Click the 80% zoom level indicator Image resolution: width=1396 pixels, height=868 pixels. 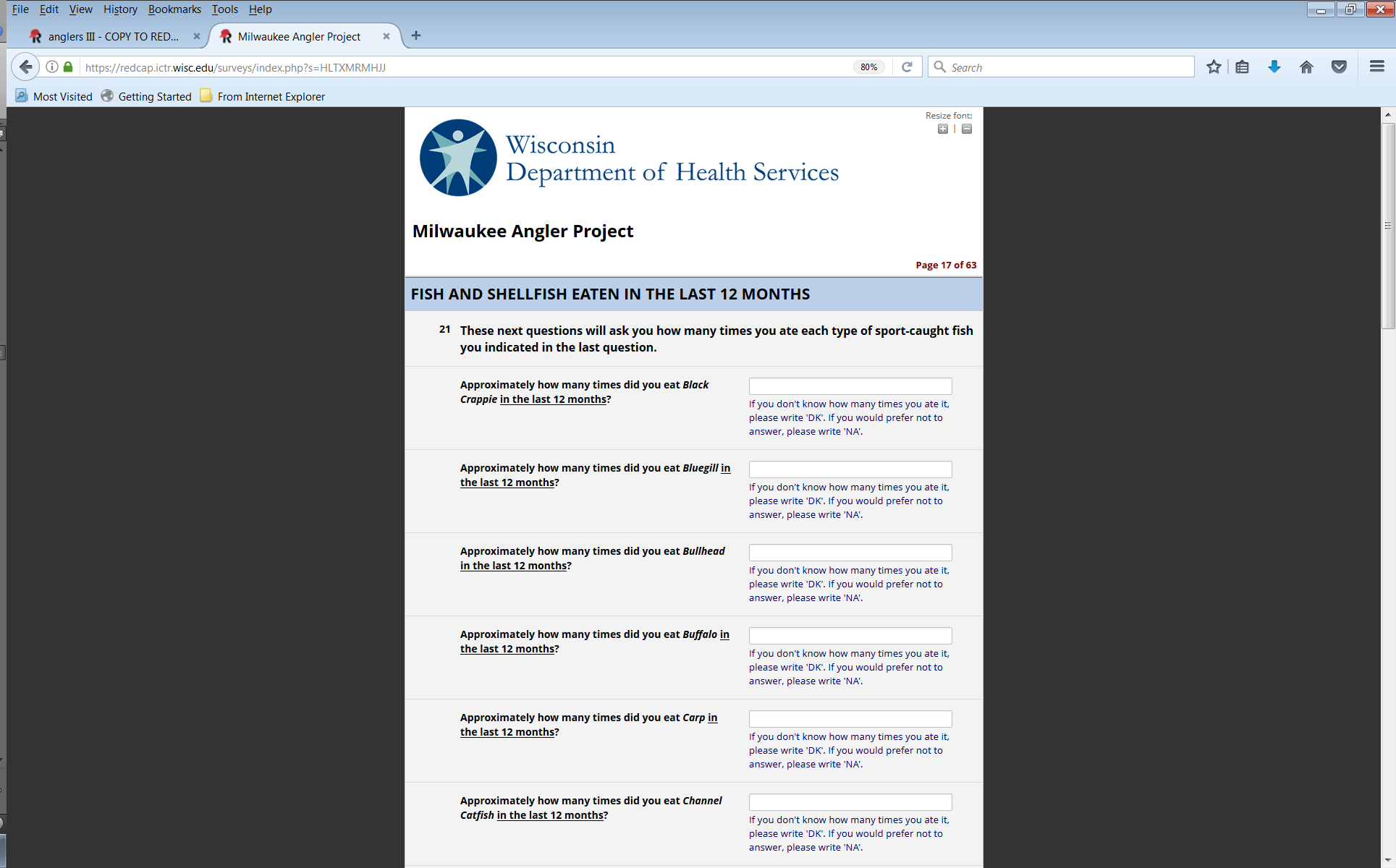[868, 67]
